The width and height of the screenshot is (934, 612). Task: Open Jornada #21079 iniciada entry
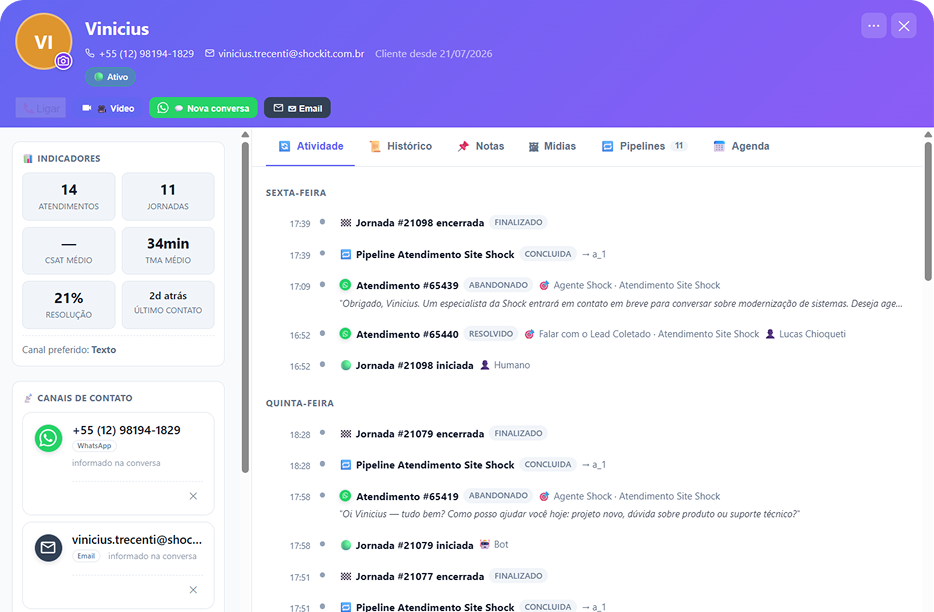[414, 545]
